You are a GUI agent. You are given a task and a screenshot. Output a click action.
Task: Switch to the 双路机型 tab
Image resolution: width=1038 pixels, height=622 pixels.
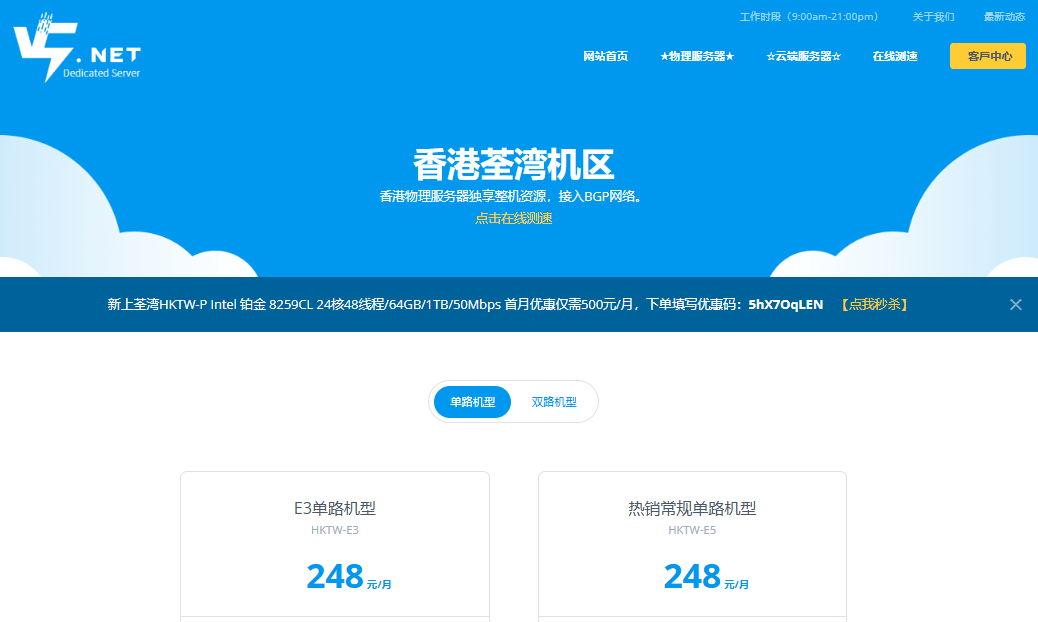click(554, 402)
